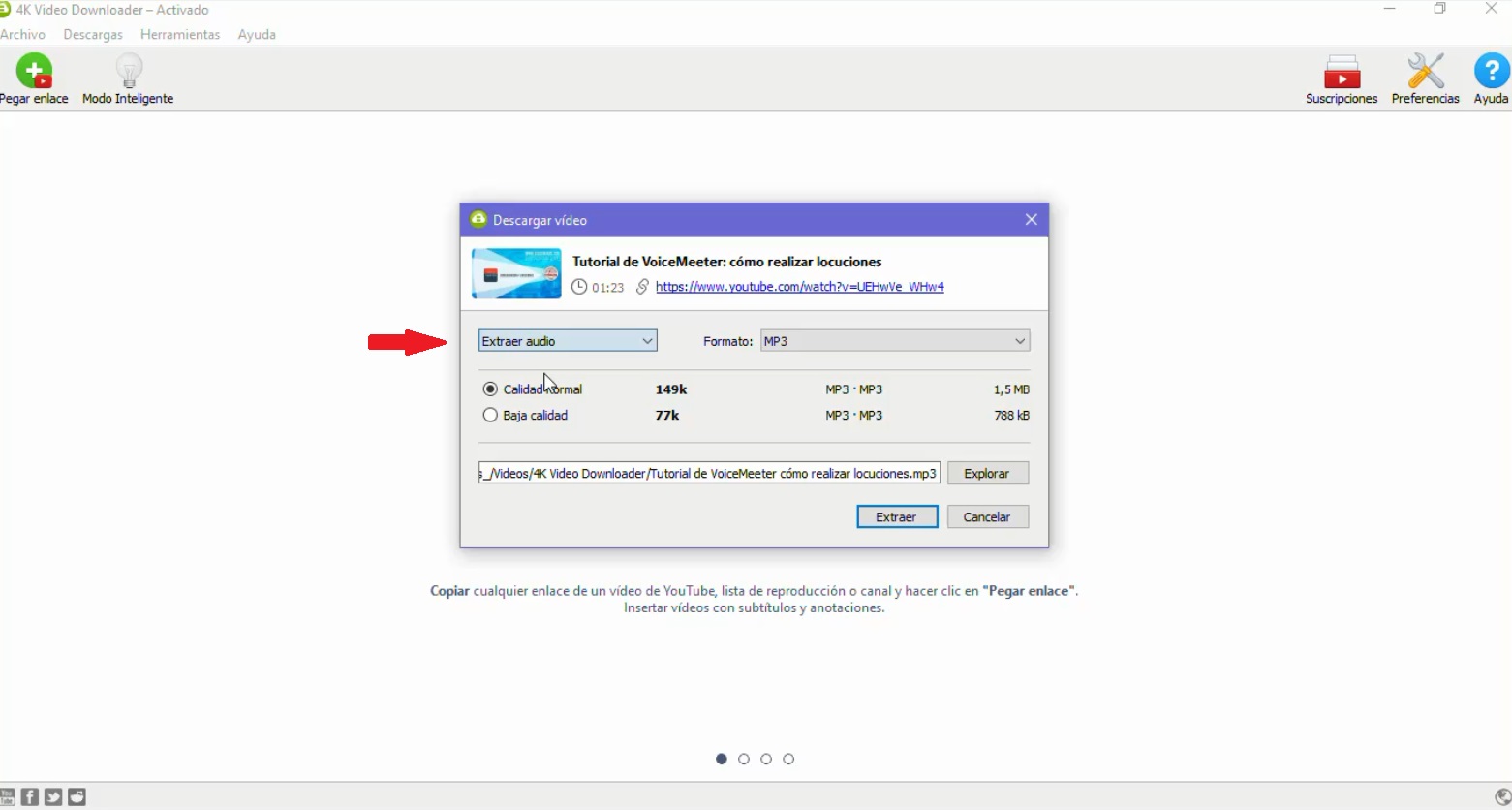Open the Archivo menu
The height and width of the screenshot is (810, 1512).
click(x=23, y=35)
